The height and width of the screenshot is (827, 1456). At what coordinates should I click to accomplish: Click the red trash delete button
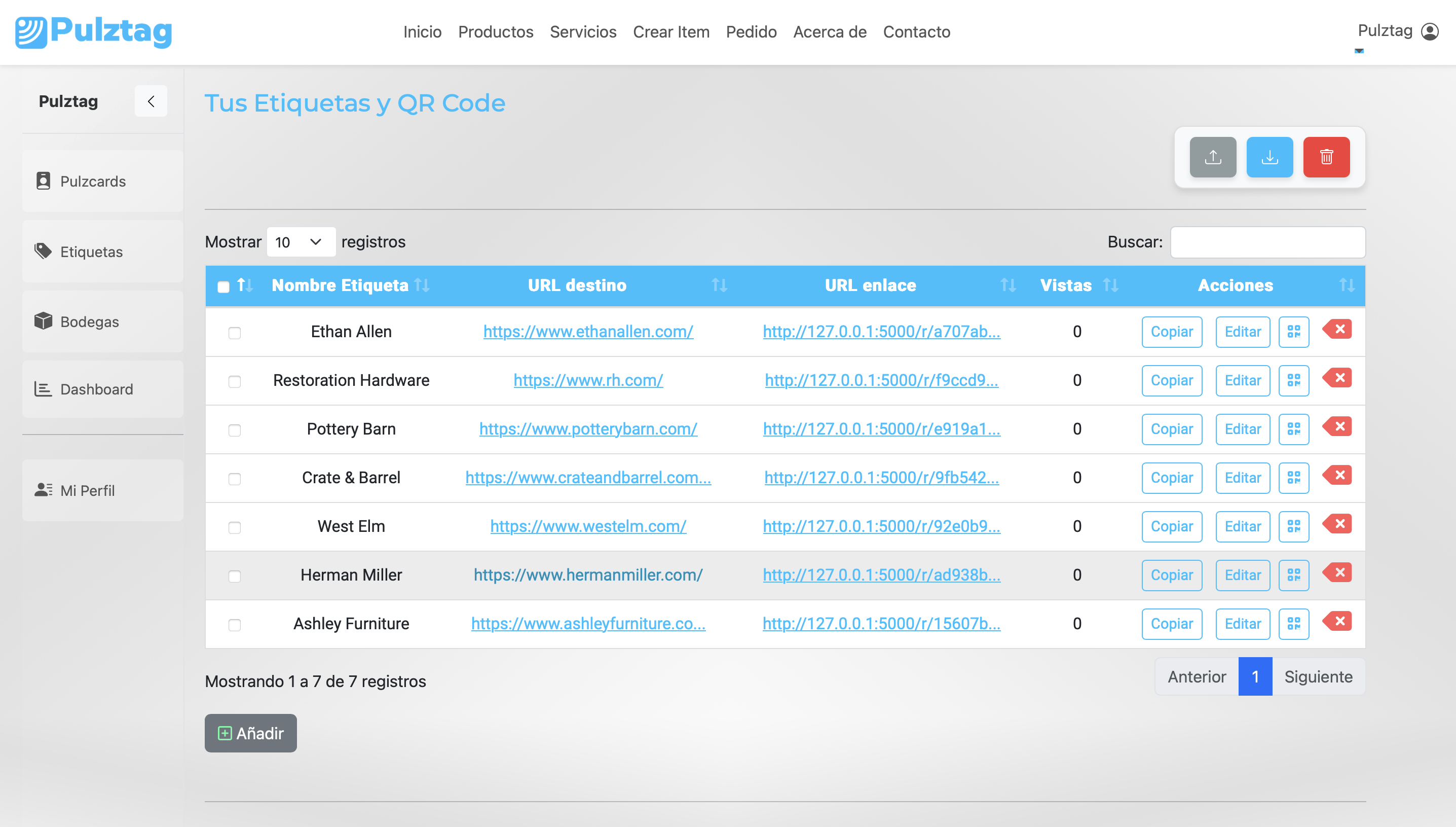(1326, 157)
